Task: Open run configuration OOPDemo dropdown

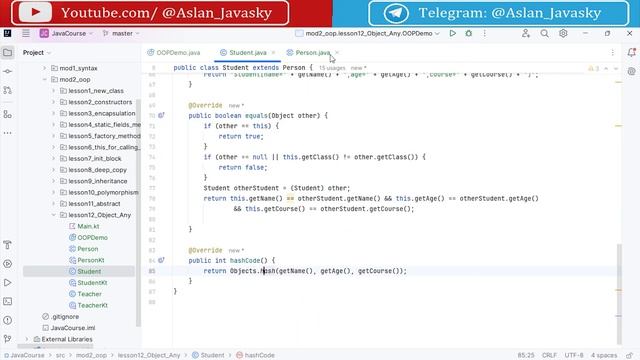Action: tap(367, 33)
